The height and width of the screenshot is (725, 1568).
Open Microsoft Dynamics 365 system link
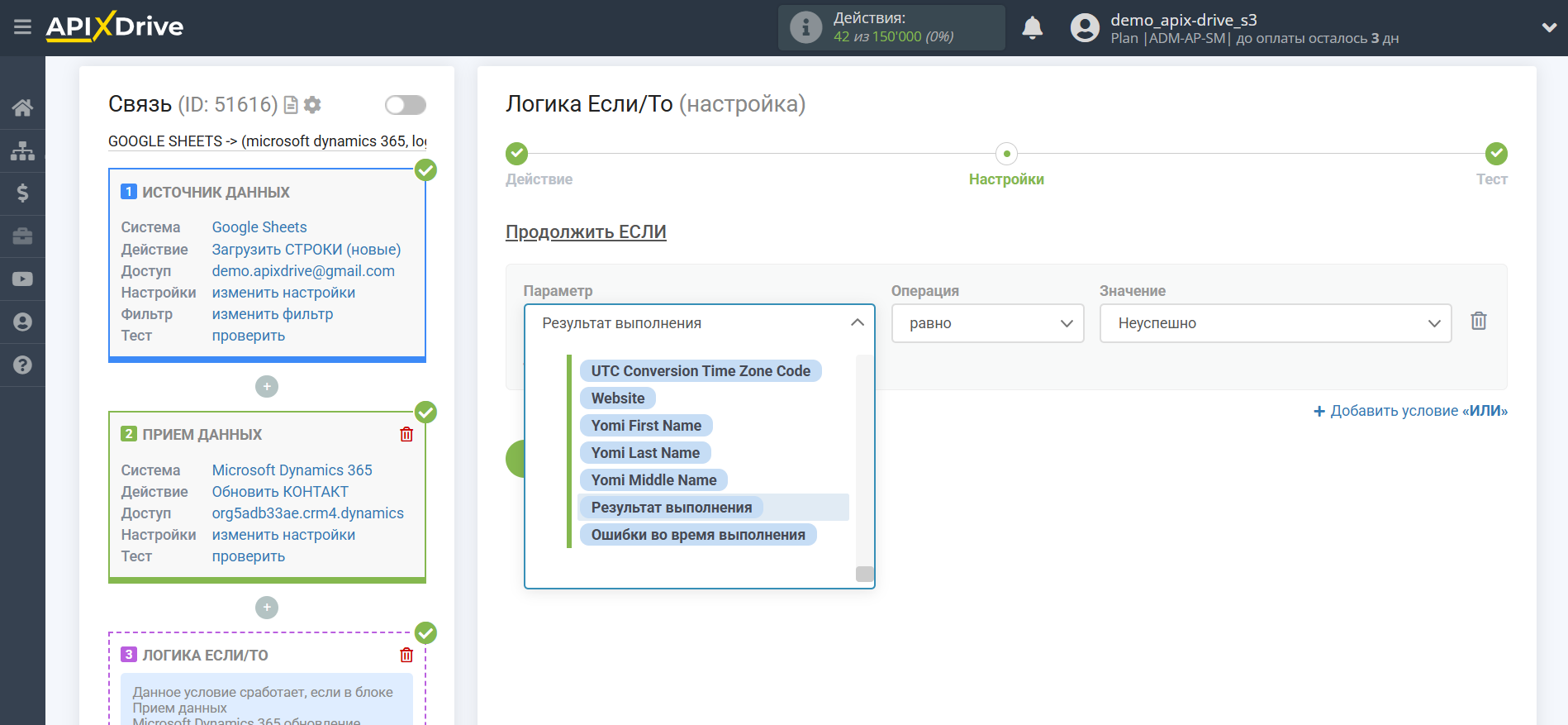292,470
